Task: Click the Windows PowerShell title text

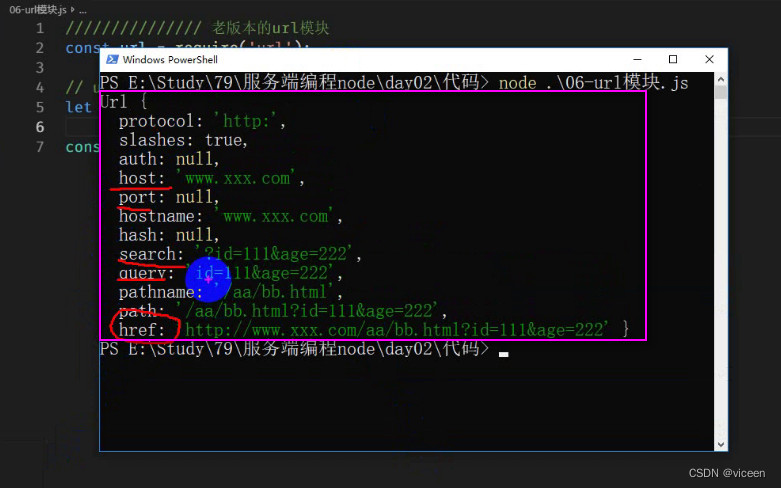Action: [x=170, y=60]
